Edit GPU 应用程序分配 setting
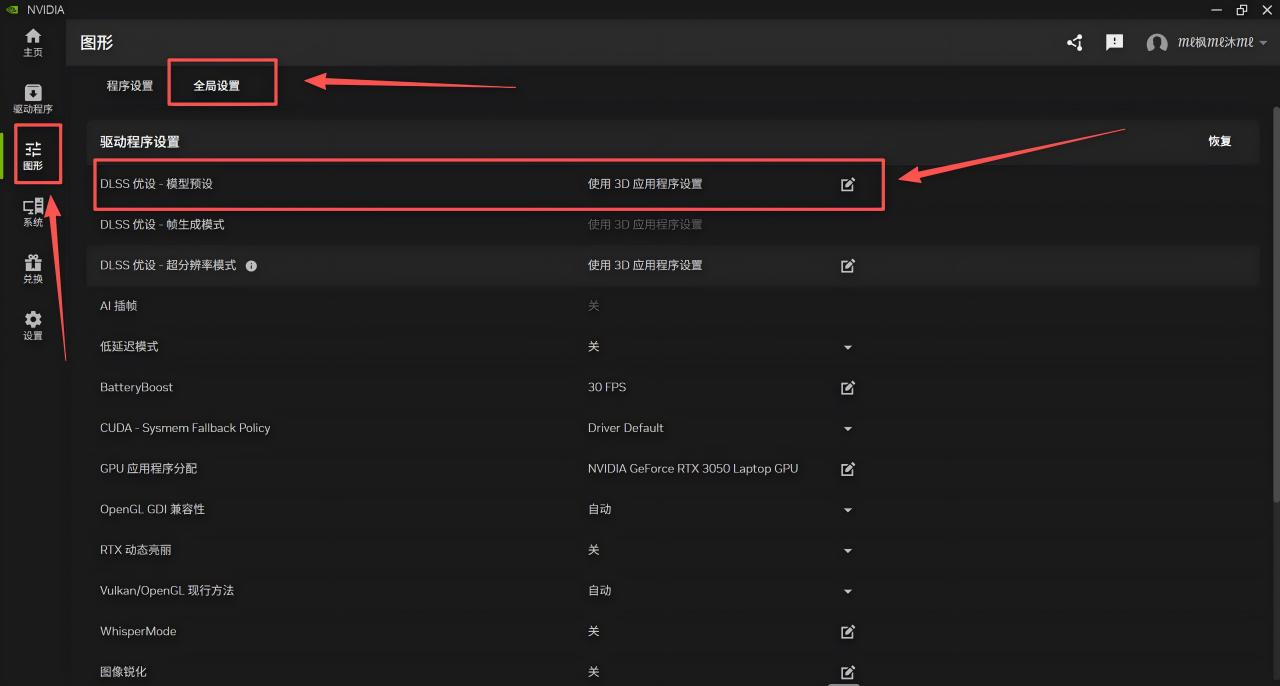1280x686 pixels. click(848, 469)
